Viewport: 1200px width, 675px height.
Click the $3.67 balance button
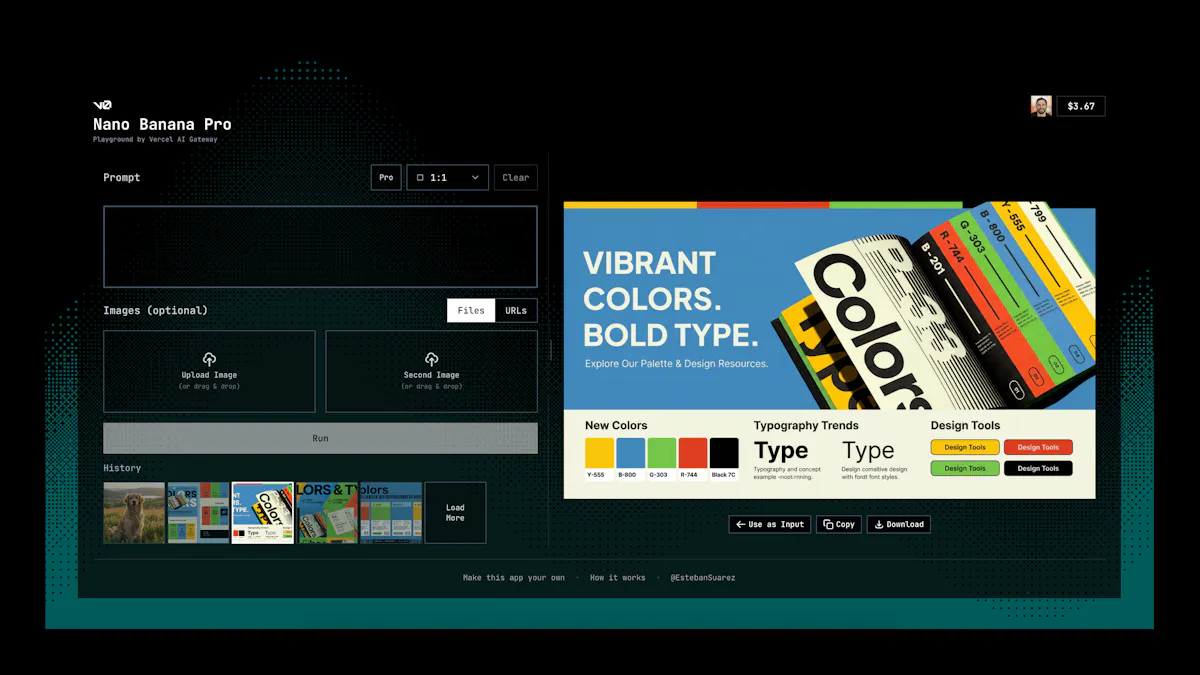click(1081, 106)
